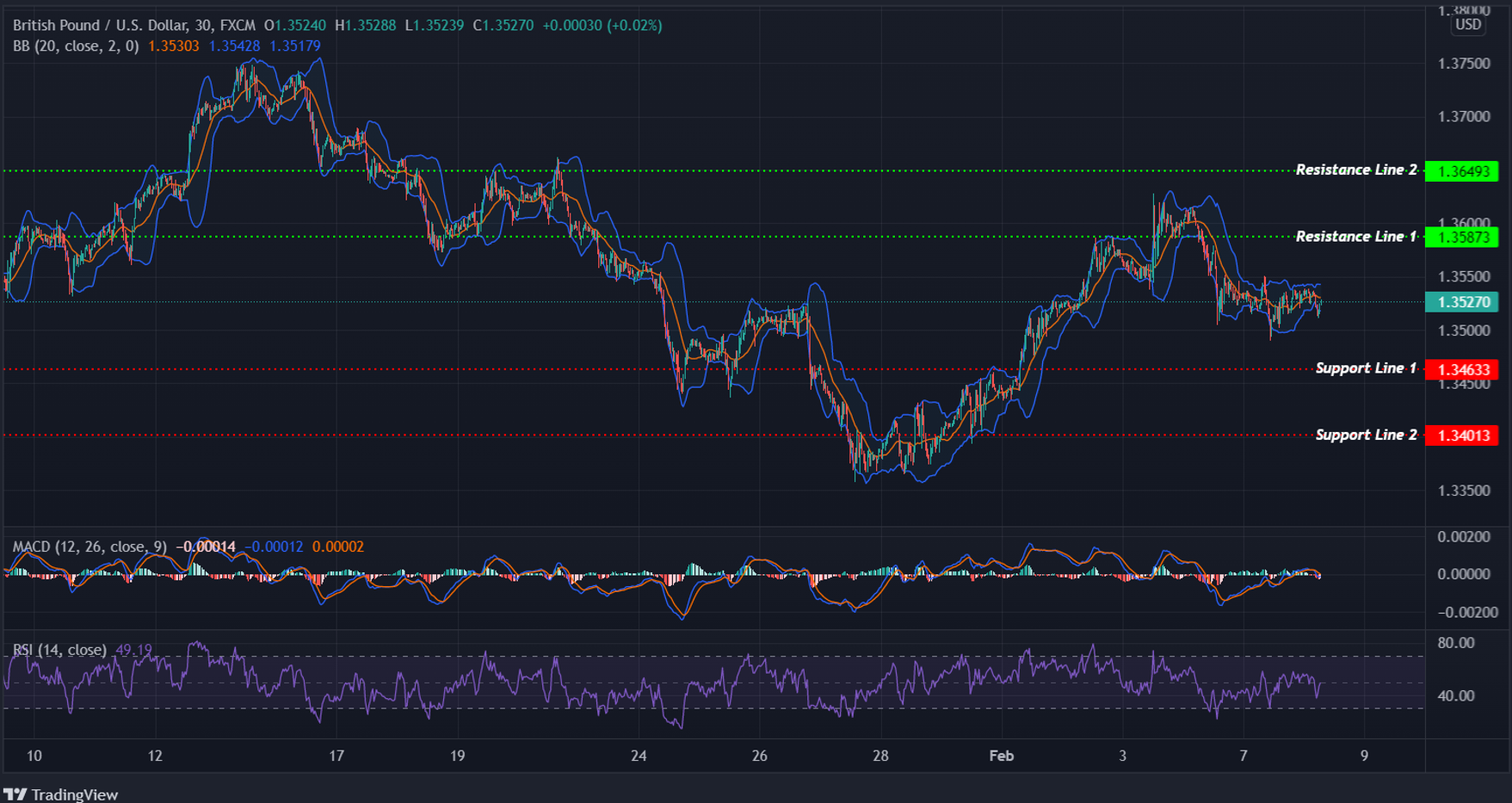Click the date label 28 on the time axis
This screenshot has width=1512, height=803.
[x=879, y=756]
